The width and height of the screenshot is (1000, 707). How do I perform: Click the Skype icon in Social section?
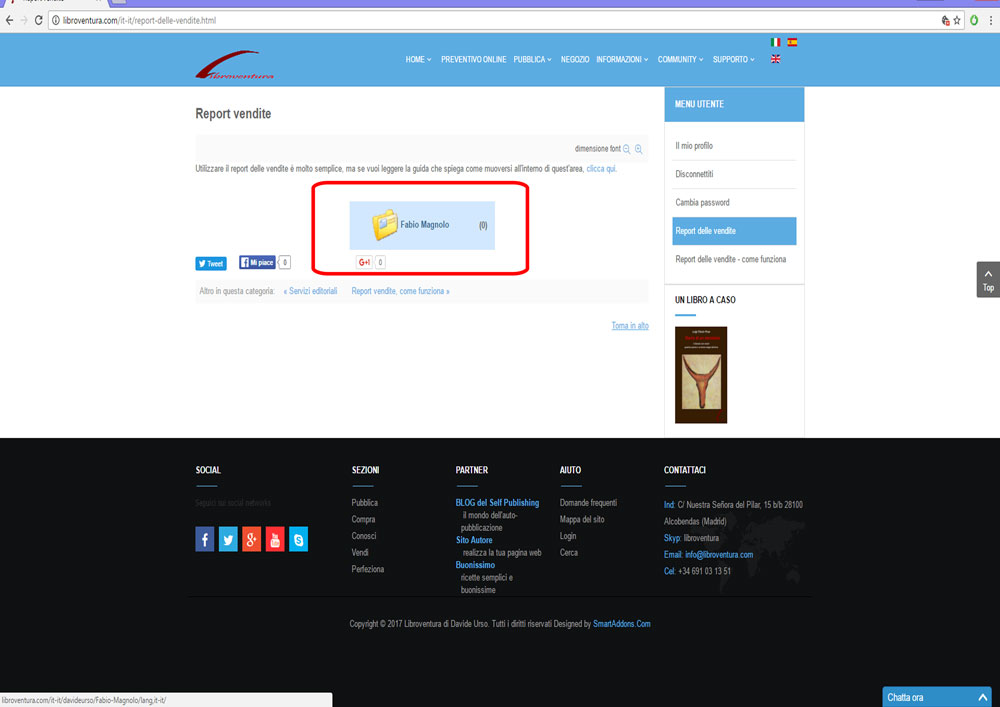click(298, 540)
